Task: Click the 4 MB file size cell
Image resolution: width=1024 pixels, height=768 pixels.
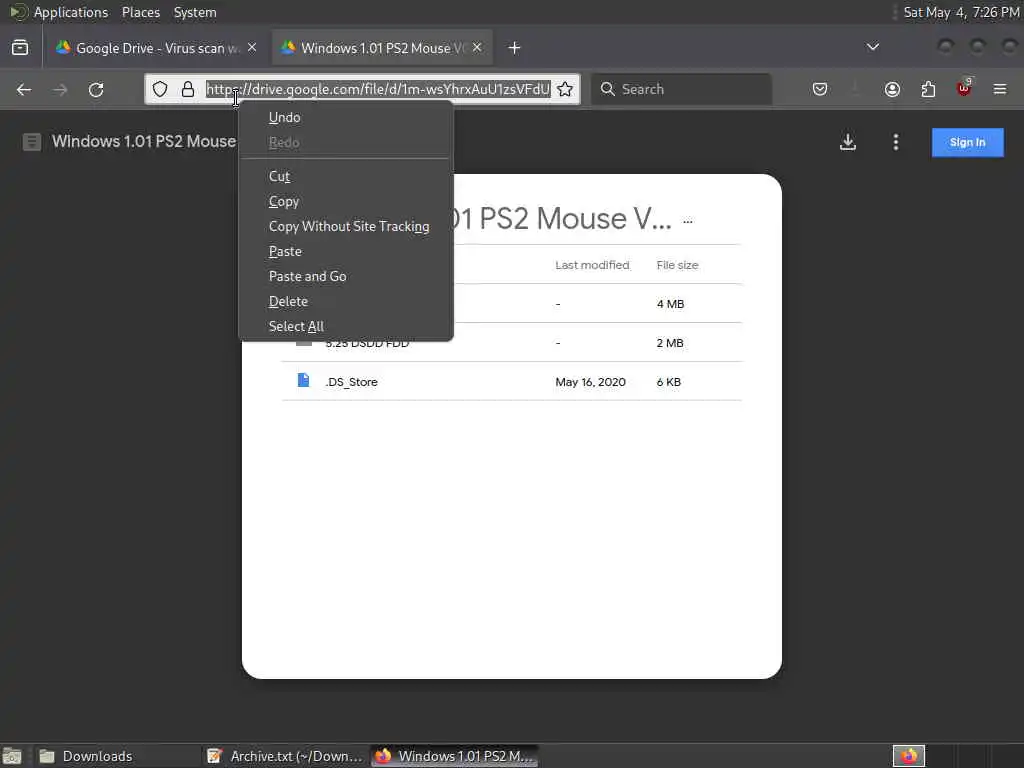Action: point(670,304)
